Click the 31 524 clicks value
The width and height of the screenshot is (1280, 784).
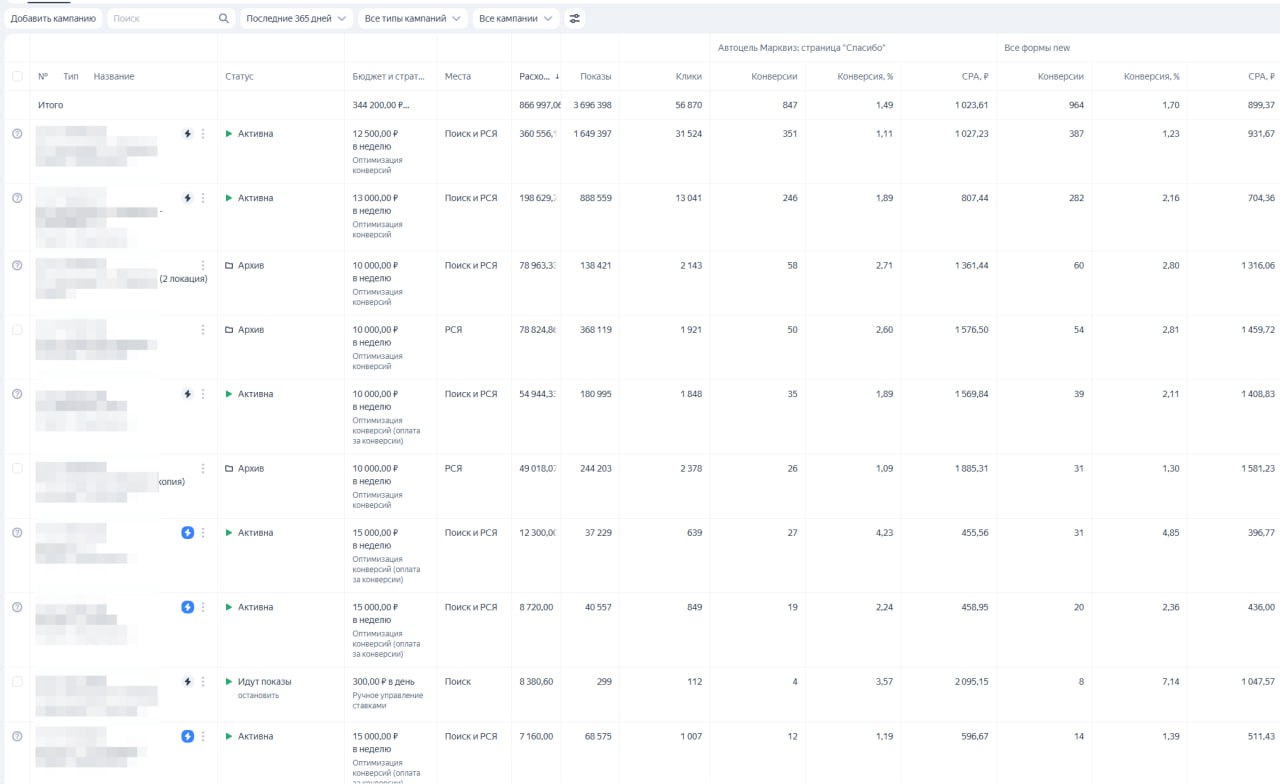[689, 133]
